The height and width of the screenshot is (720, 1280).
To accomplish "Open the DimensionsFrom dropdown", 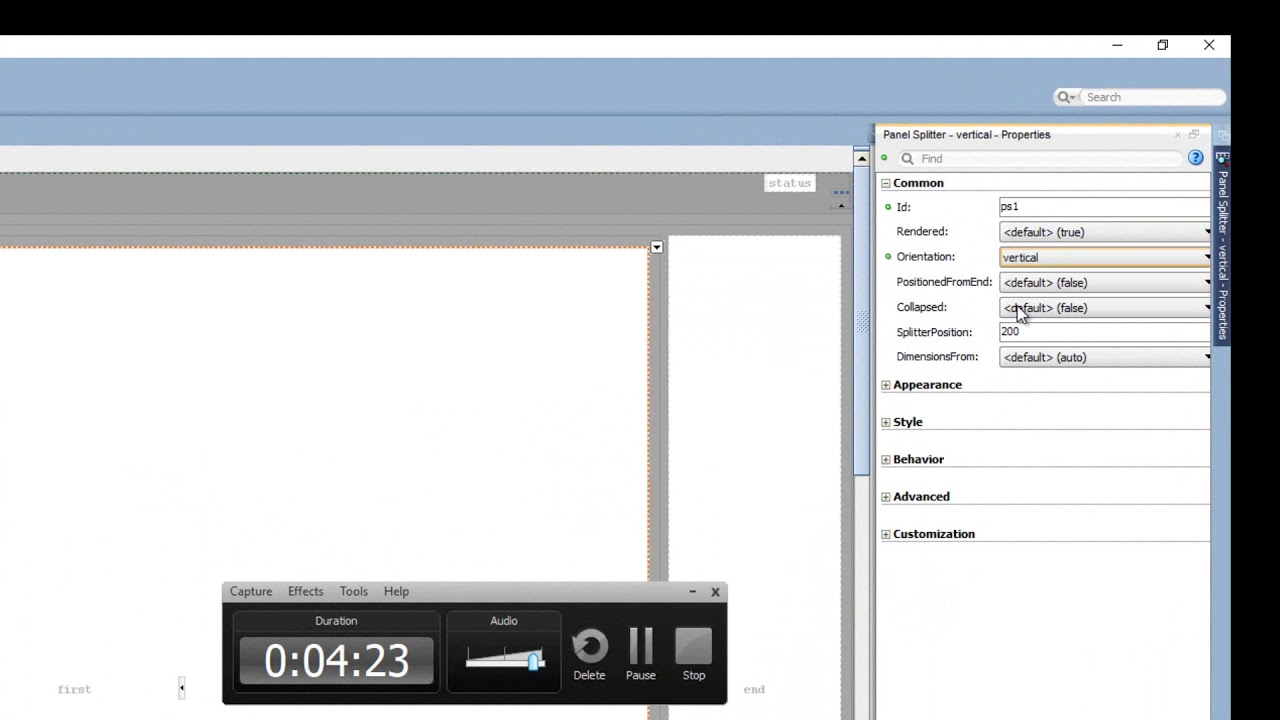I will (x=1105, y=357).
